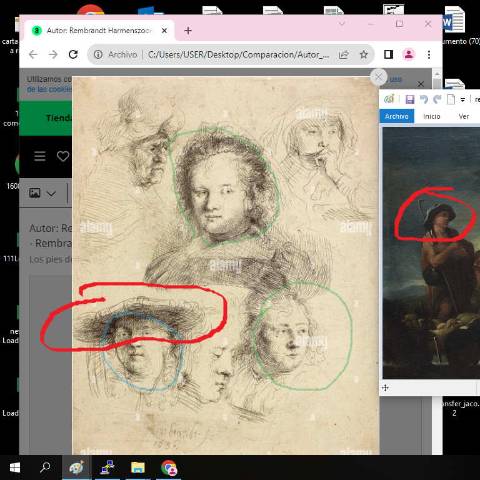Select the Rembrandt Harmenszoon tab
480x480 pixels.
98,31
